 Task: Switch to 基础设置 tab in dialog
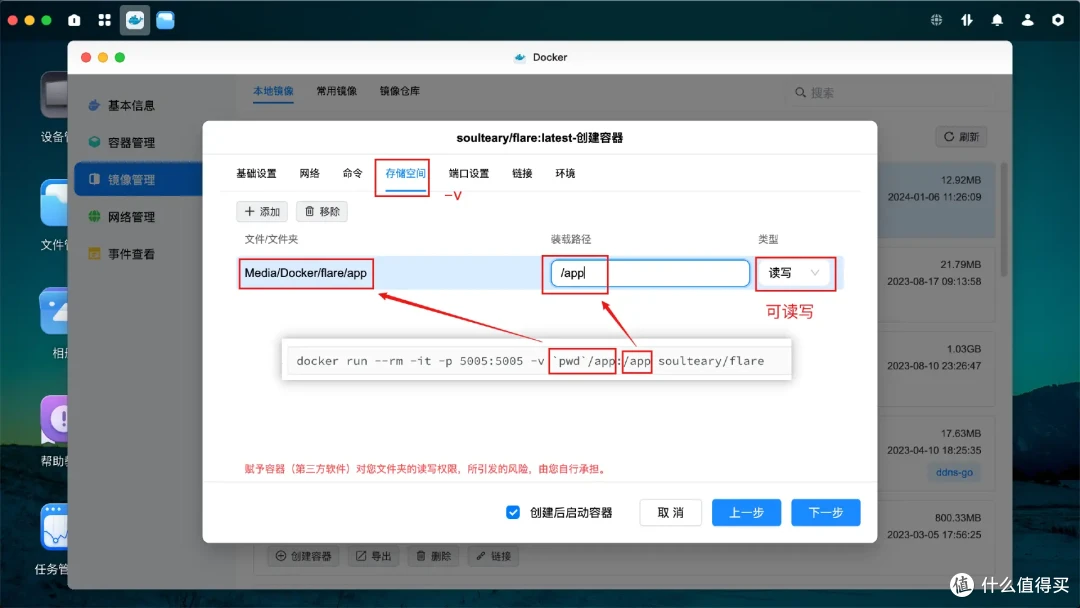[x=256, y=174]
